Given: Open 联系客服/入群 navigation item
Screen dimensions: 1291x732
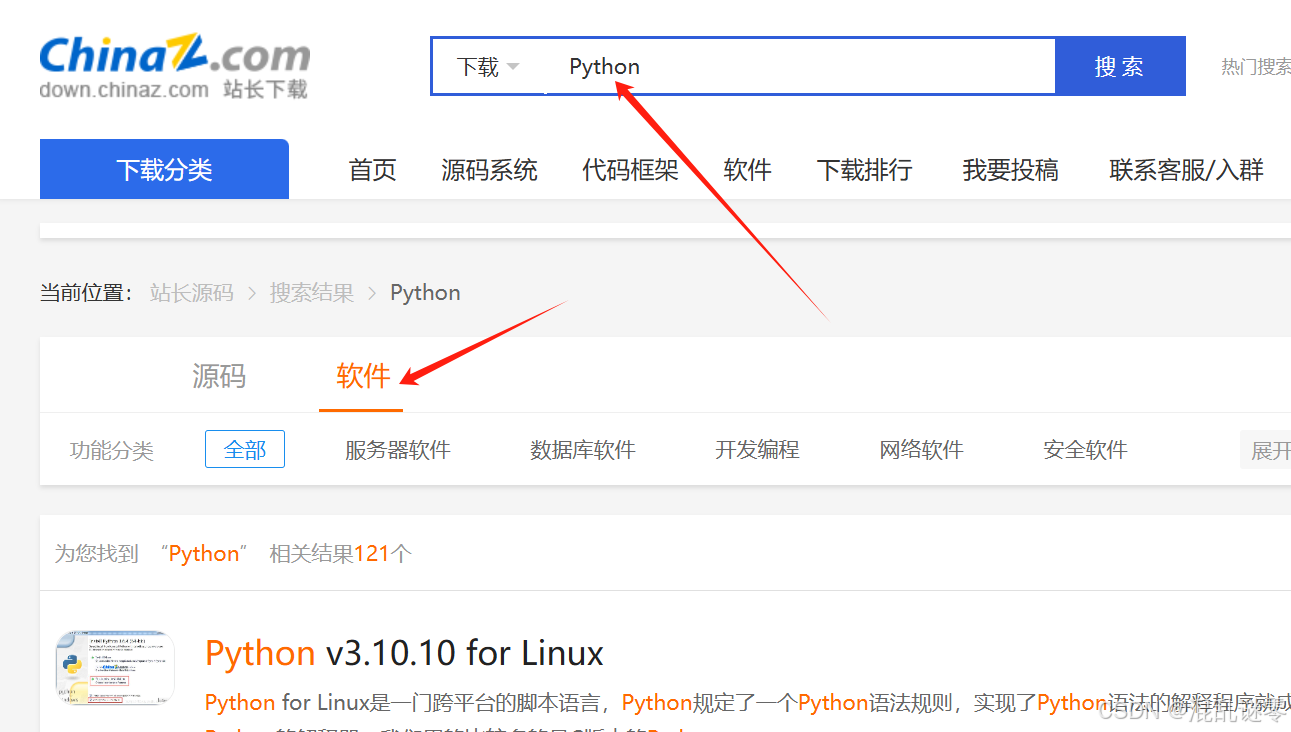Looking at the screenshot, I should coord(1187,170).
